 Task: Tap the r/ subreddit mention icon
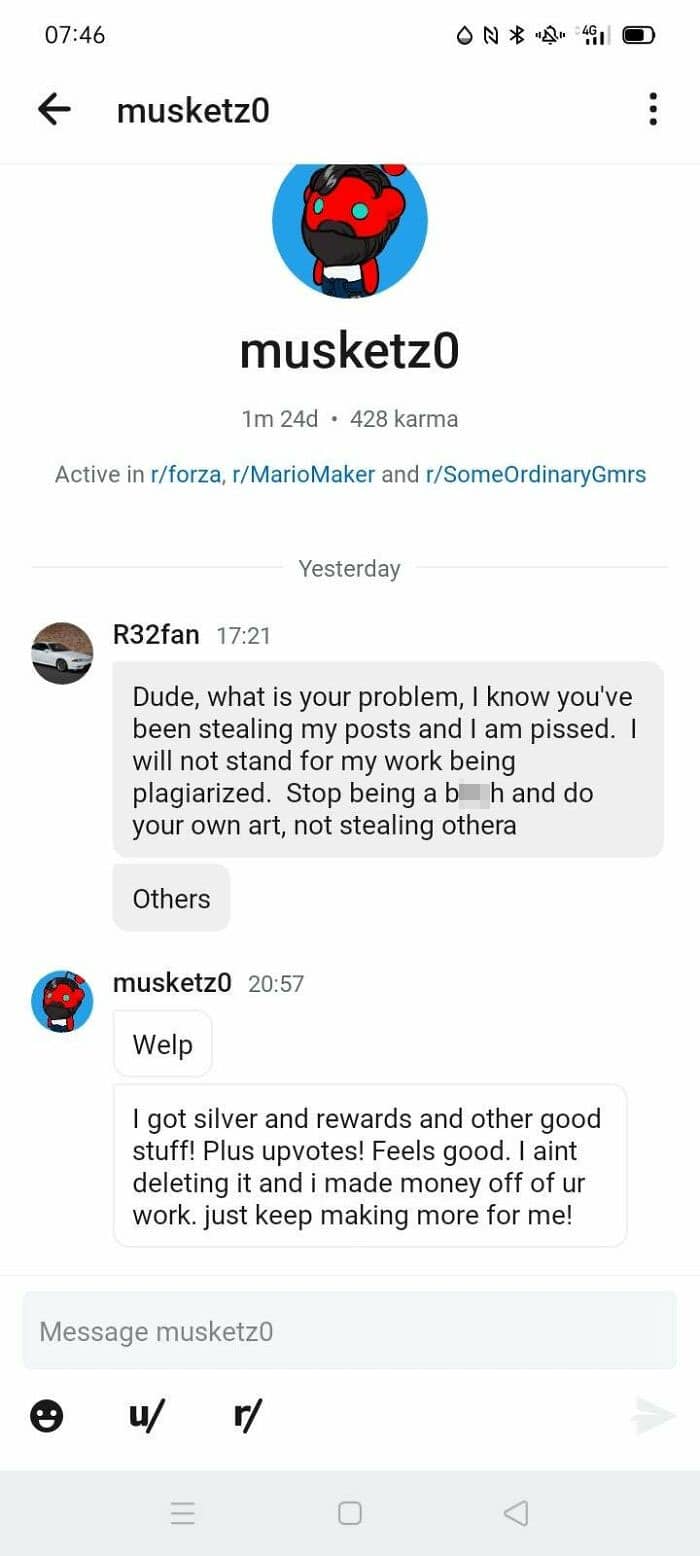tap(246, 1415)
